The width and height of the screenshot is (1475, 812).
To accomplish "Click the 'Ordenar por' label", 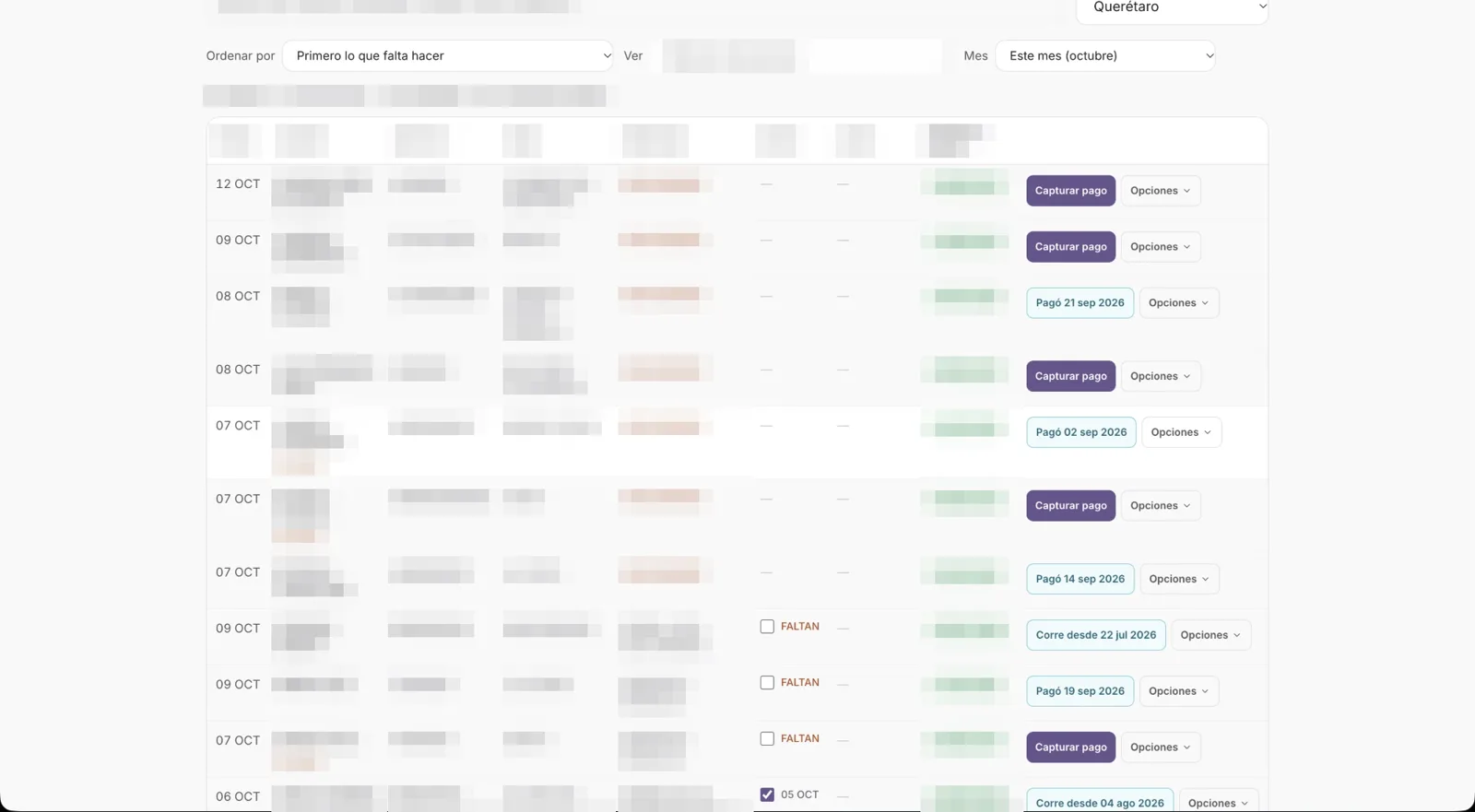I will pyautogui.click(x=241, y=56).
